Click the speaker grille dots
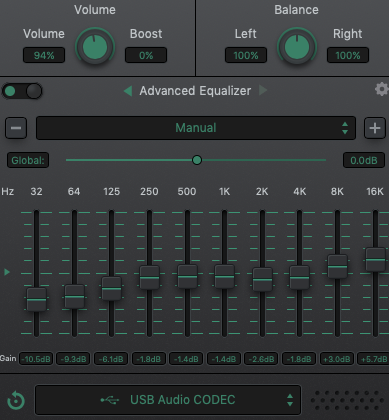This screenshot has height=420, width=389. pyautogui.click(x=347, y=400)
